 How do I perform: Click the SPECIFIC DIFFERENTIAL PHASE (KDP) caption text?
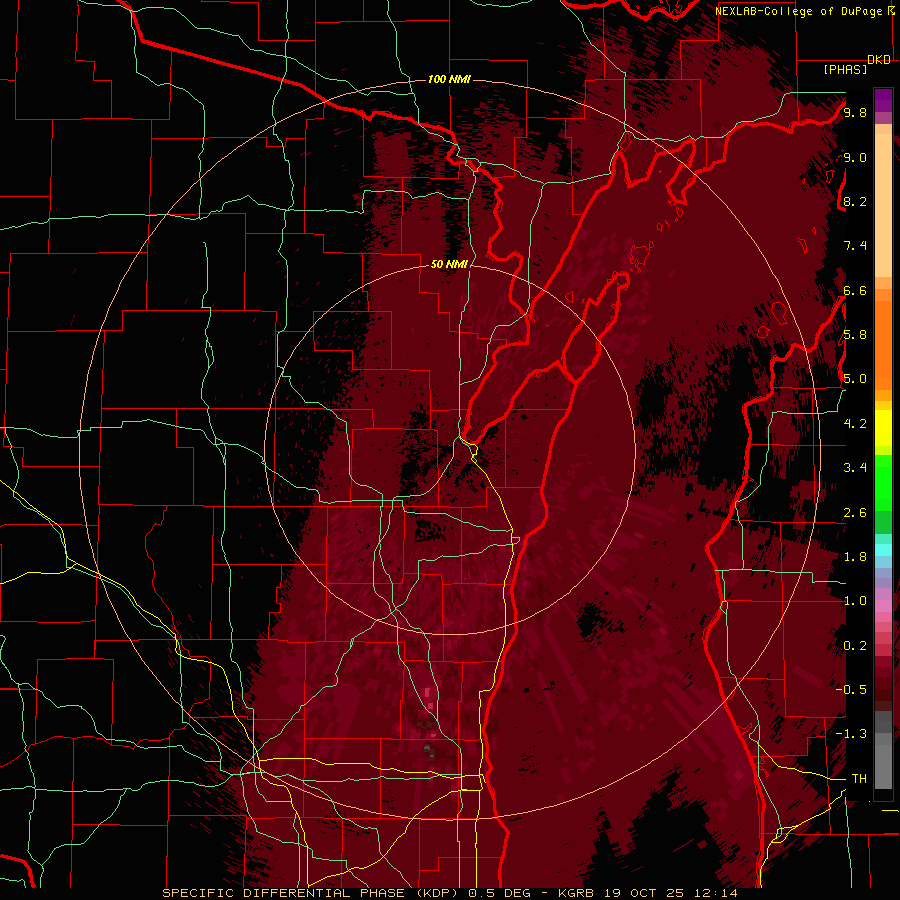click(x=311, y=893)
